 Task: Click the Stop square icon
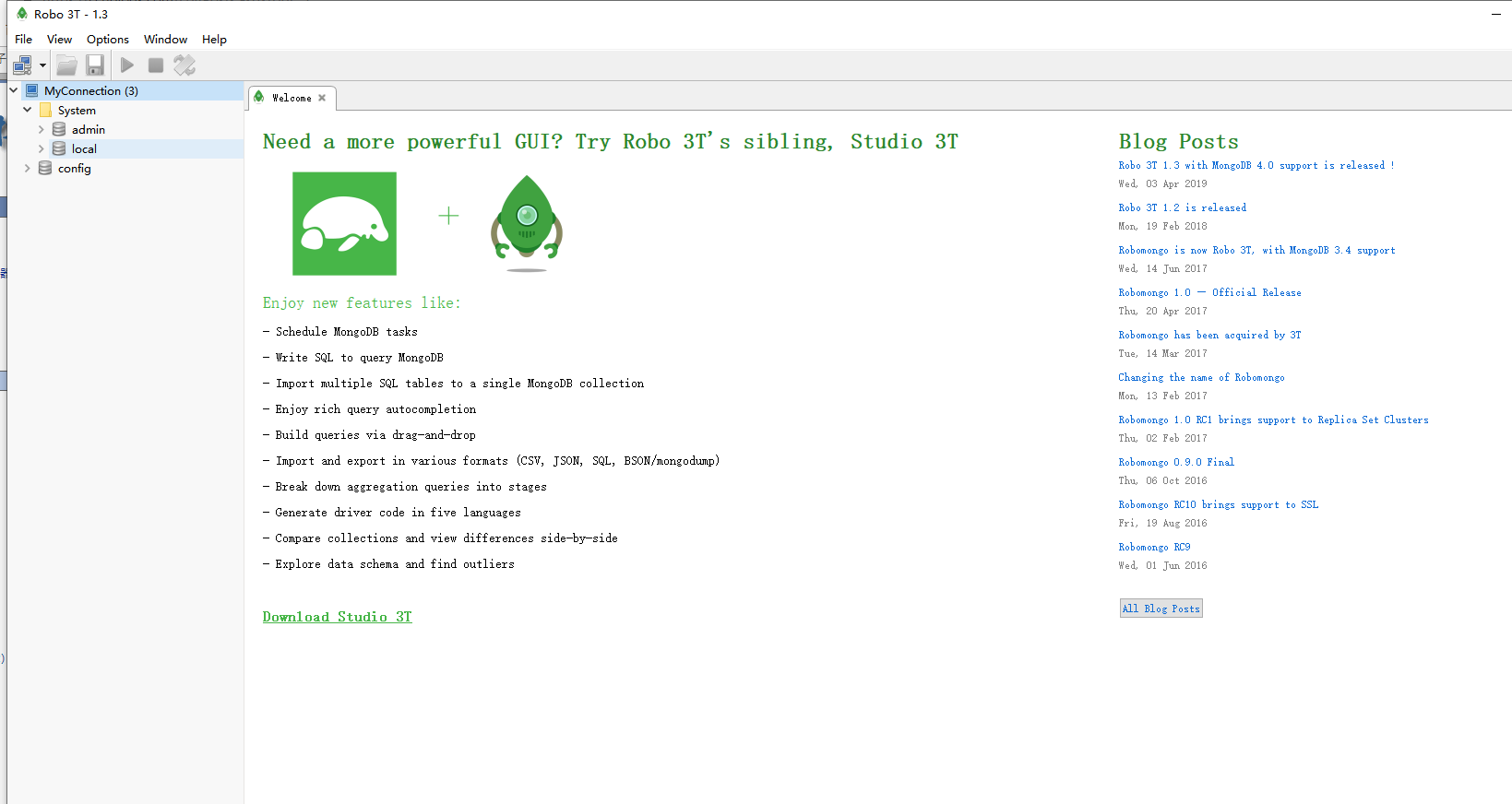pyautogui.click(x=156, y=65)
